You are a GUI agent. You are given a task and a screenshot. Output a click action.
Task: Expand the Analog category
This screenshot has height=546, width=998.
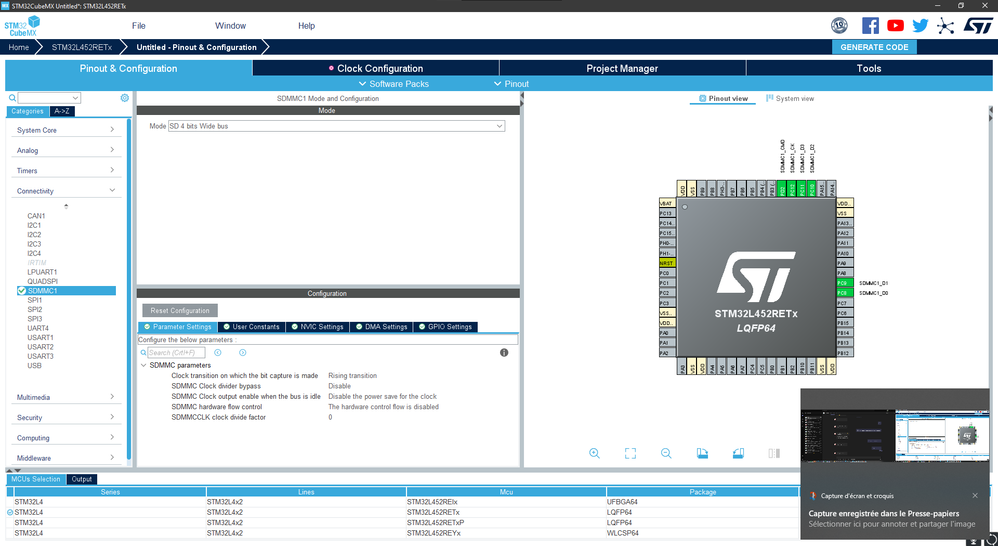tap(66, 150)
